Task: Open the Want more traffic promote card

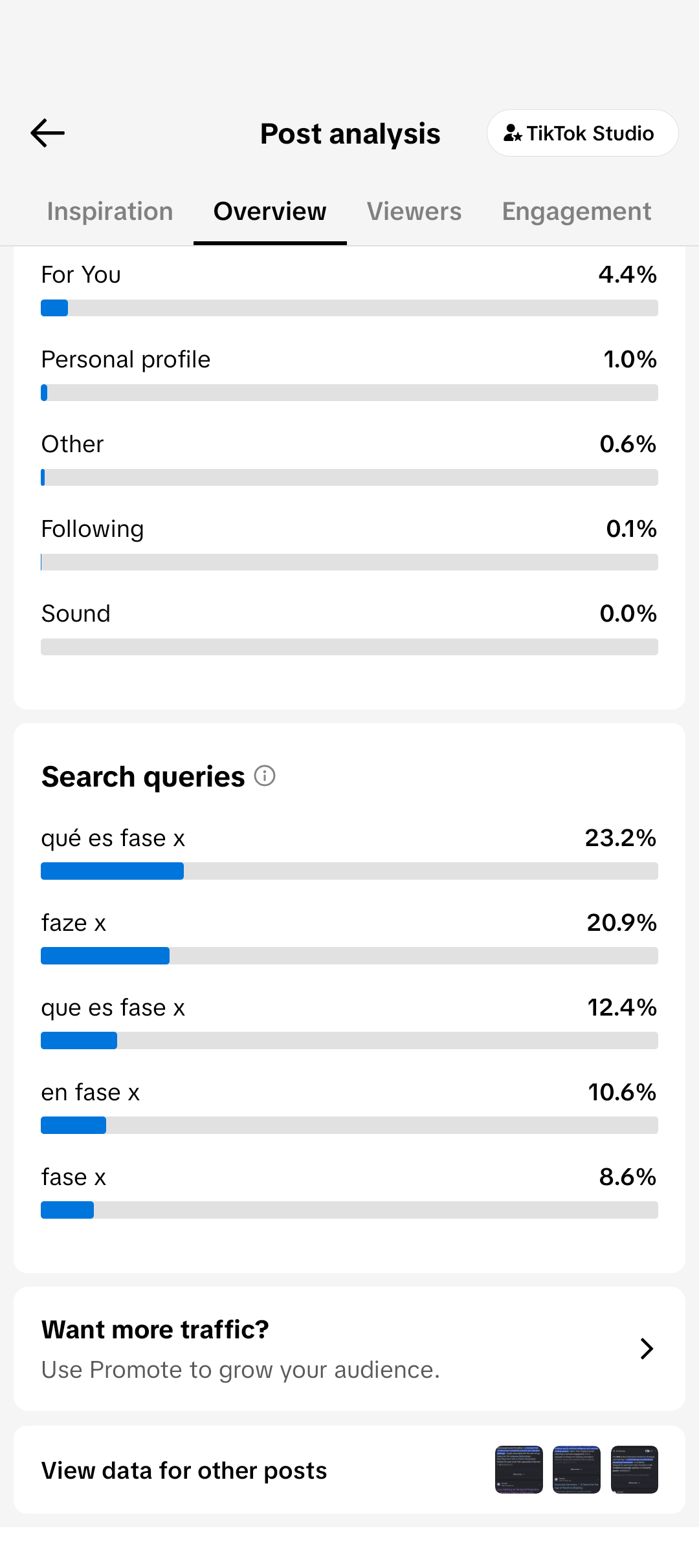Action: [x=349, y=1349]
